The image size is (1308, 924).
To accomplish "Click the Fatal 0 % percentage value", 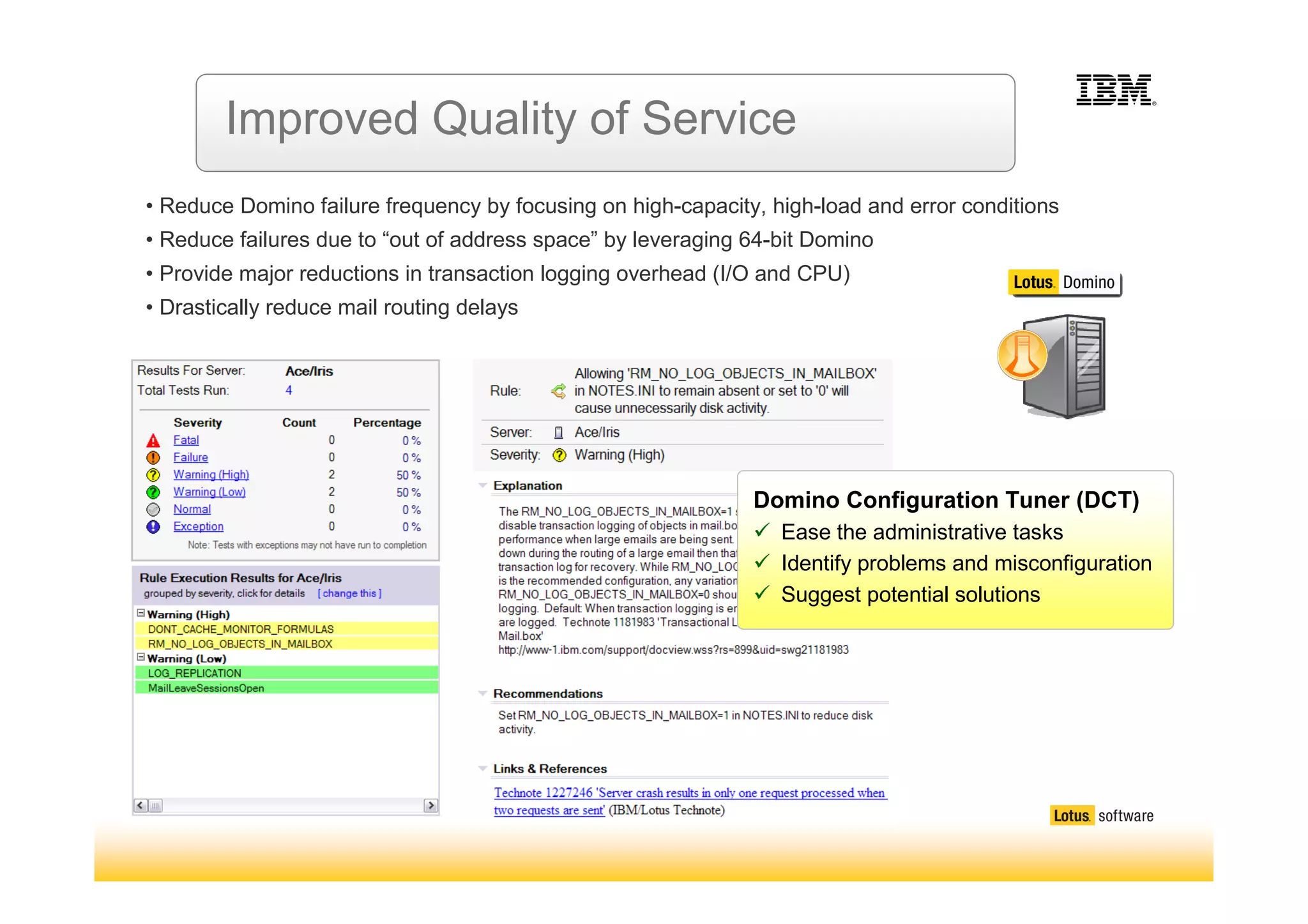I will 411,441.
